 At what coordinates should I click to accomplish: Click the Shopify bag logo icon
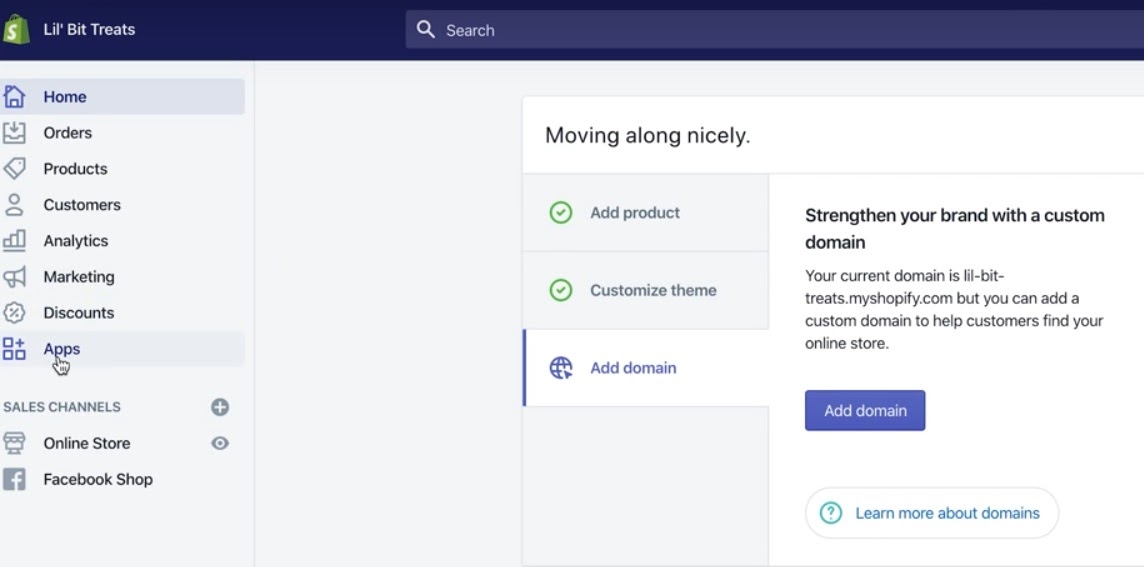16,30
